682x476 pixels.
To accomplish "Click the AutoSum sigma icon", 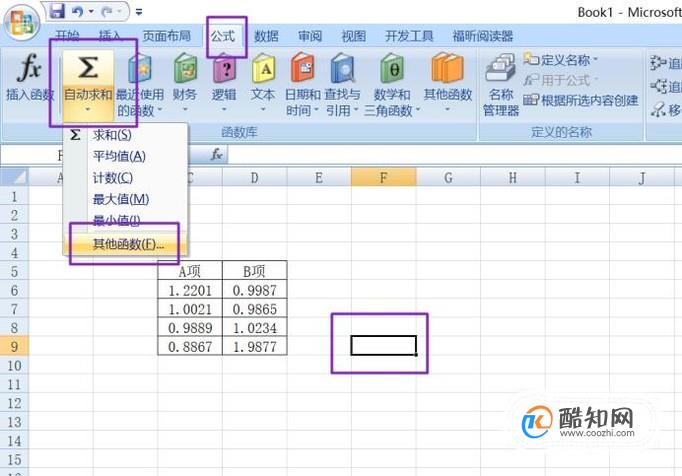I will [x=88, y=67].
